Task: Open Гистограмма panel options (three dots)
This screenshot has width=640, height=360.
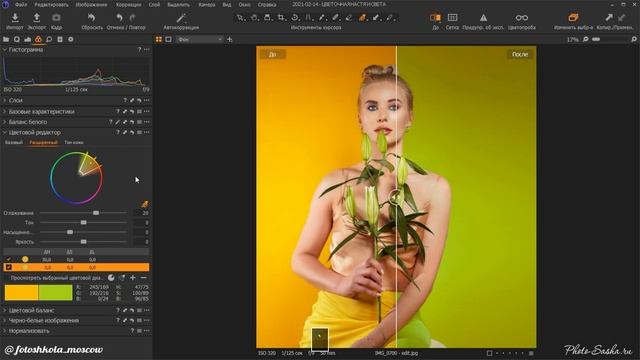Action: pos(147,49)
